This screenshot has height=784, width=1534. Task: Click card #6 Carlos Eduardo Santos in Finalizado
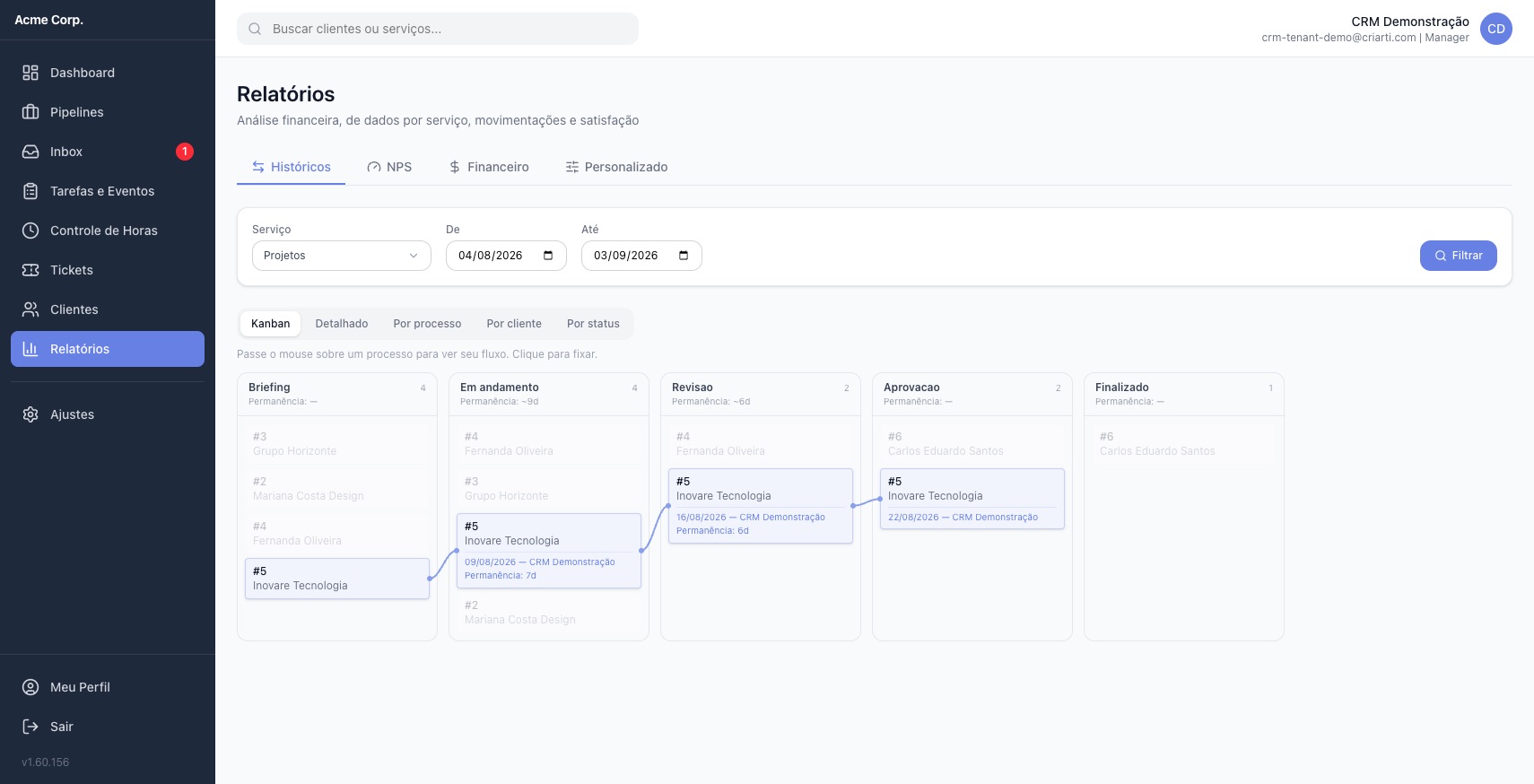click(1184, 444)
